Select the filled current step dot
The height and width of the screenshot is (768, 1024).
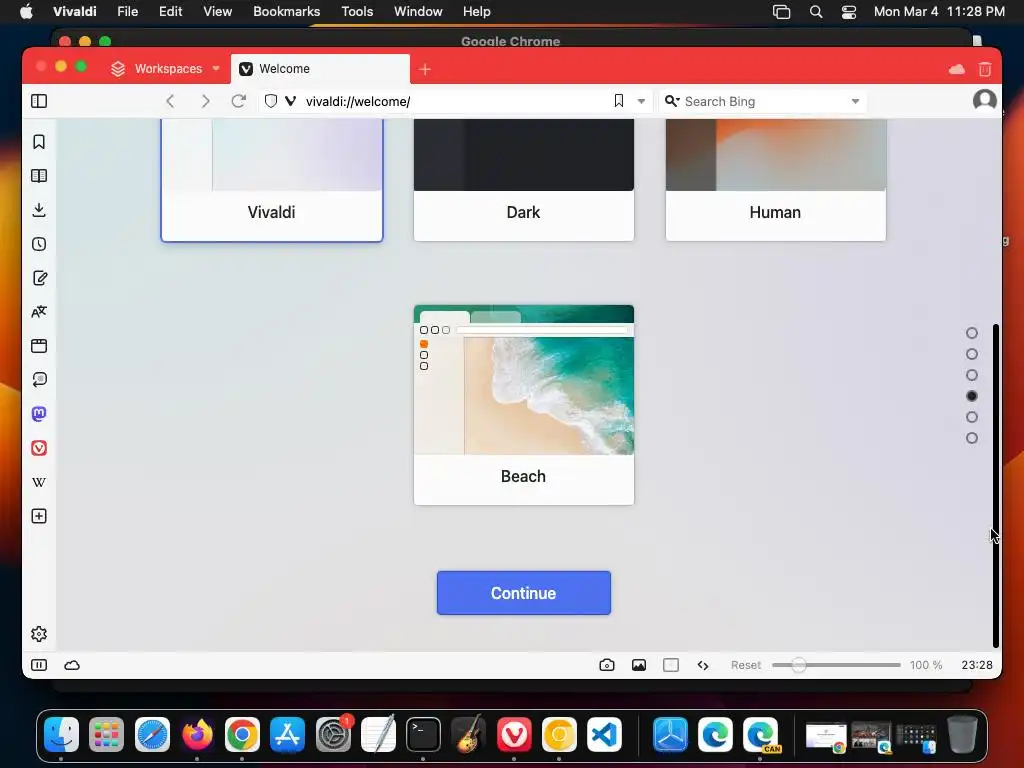[972, 396]
